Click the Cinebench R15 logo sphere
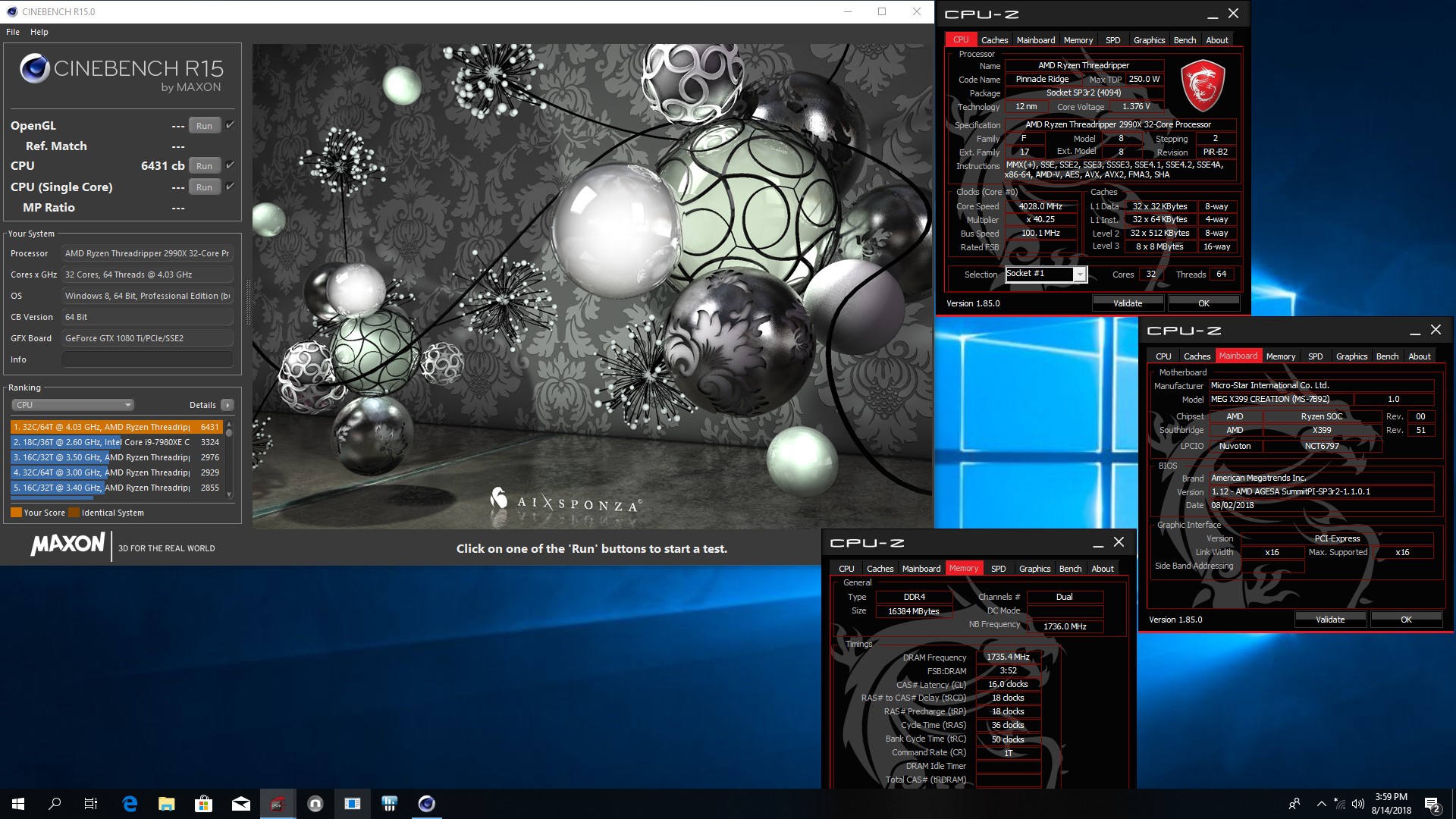Screen dimensions: 1456x819 click(x=35, y=68)
